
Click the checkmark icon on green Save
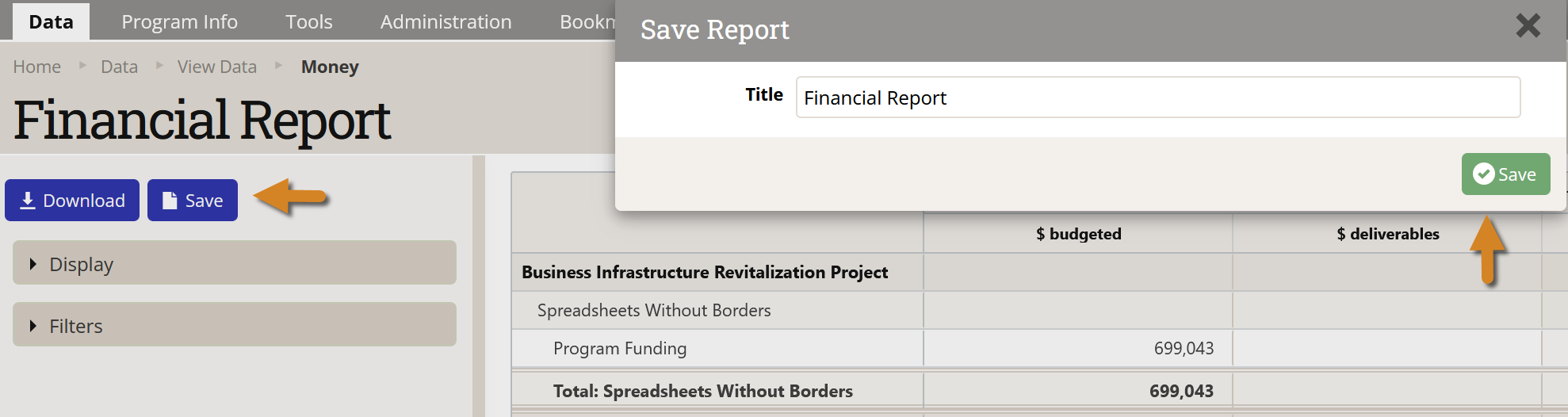(1483, 174)
